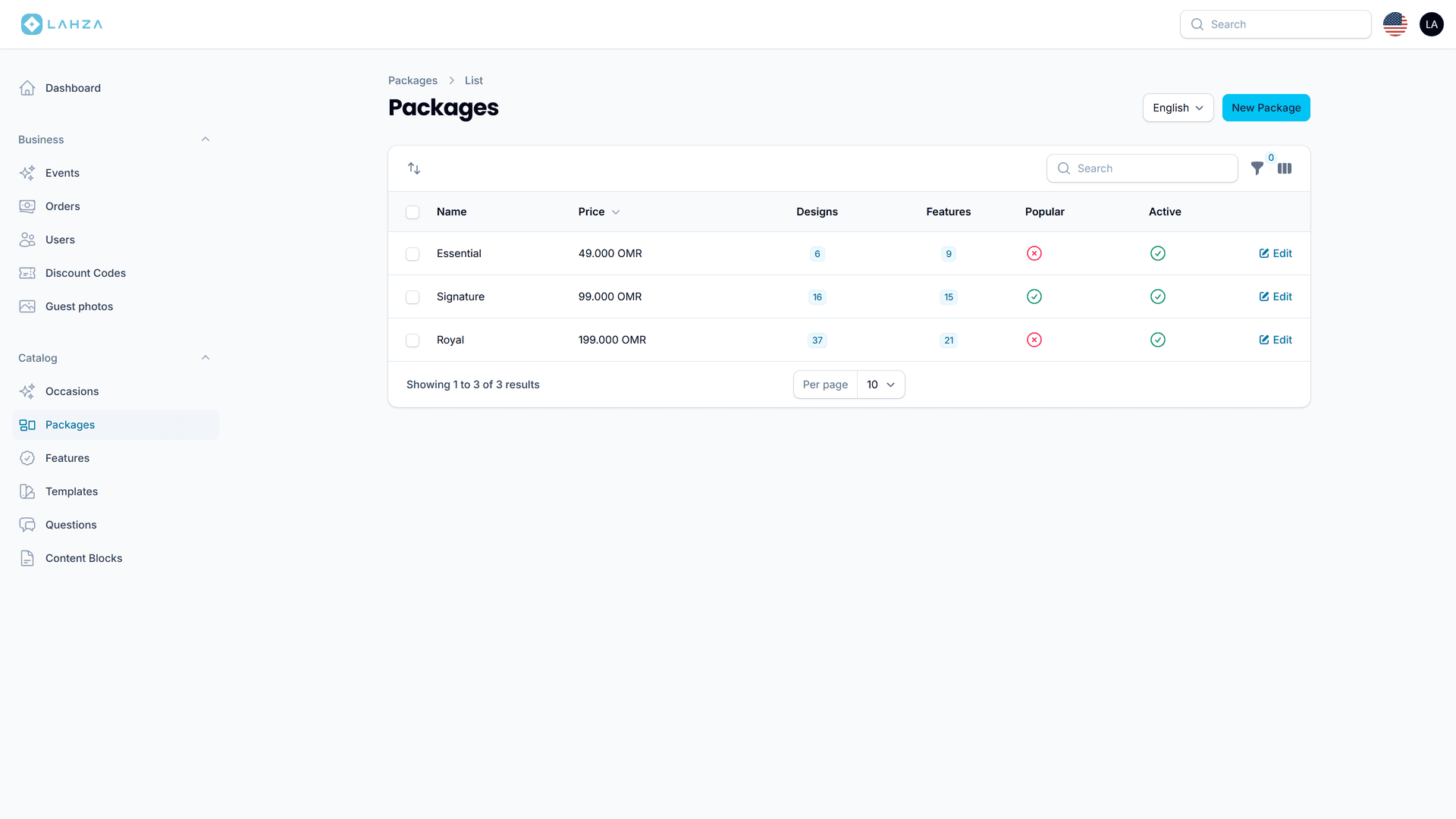Click the 49.000 OMR price cell
Screen dimensions: 1456x819
[x=610, y=253]
